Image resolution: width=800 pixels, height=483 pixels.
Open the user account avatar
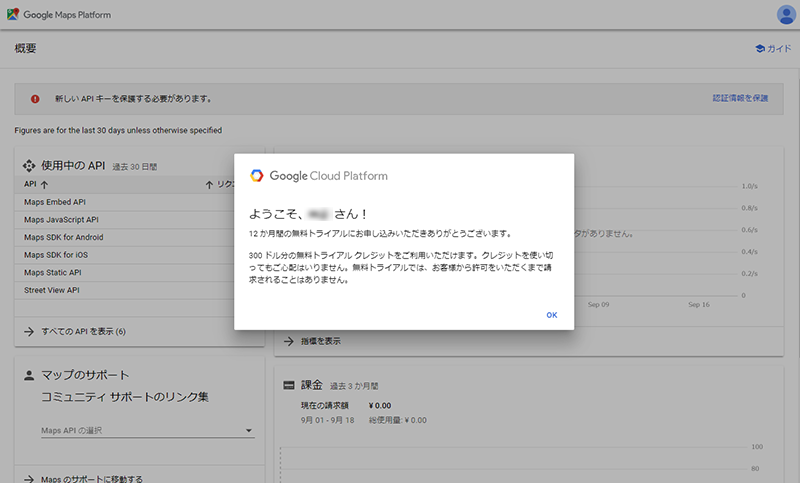click(786, 15)
